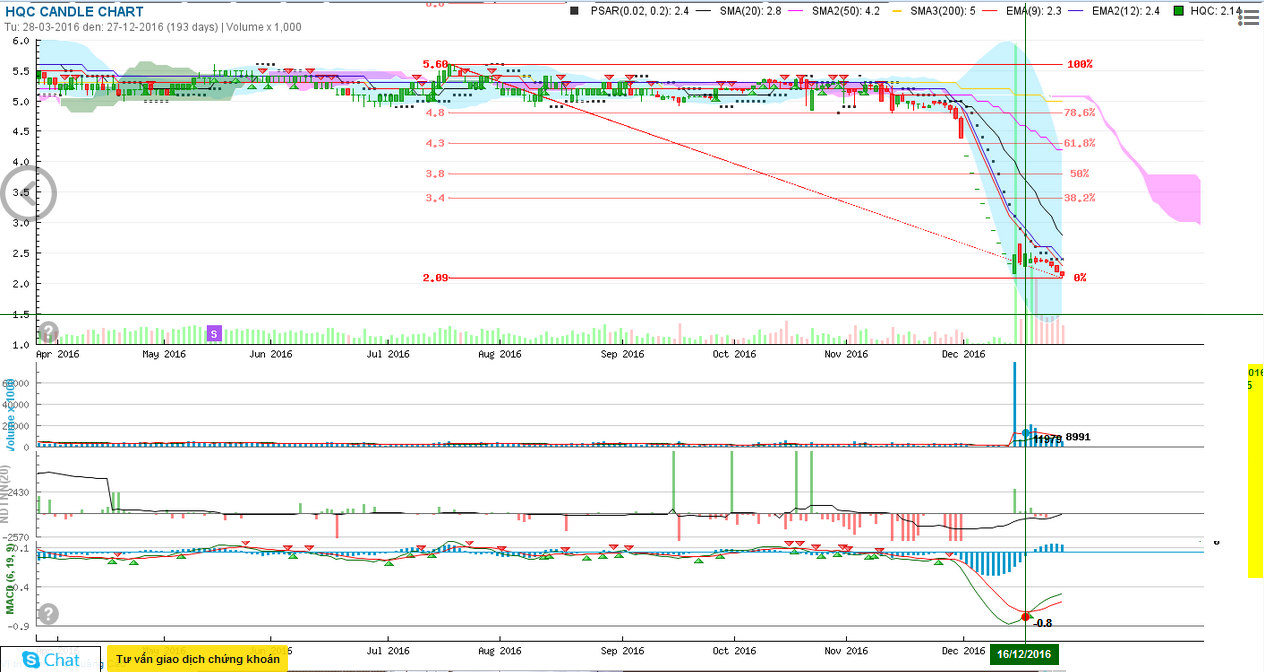1264x672 pixels.
Task: Click the help question mark in the MACD panel
Action: (x=48, y=614)
